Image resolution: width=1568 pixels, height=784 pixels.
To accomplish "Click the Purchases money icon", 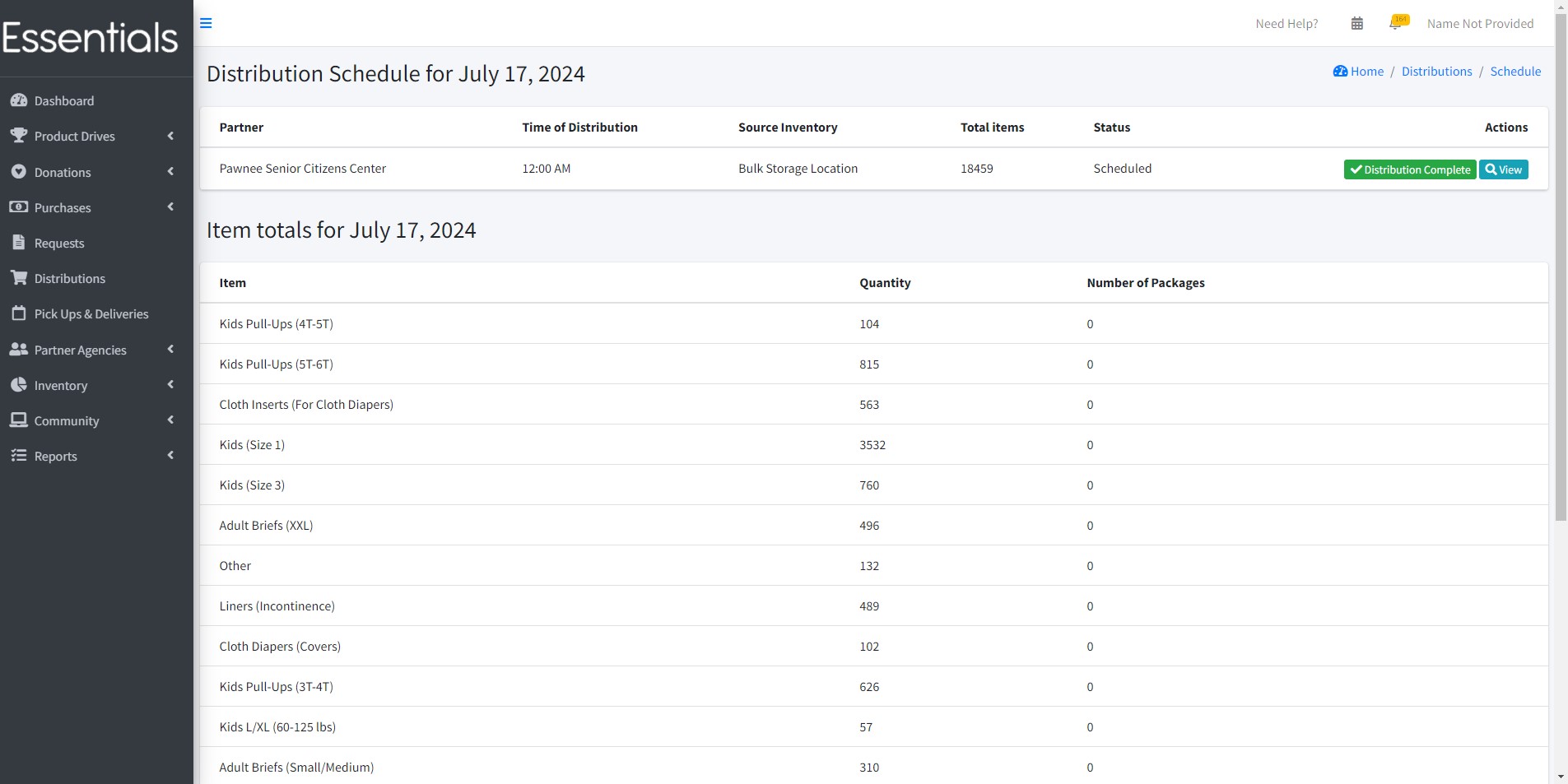I will click(x=19, y=207).
